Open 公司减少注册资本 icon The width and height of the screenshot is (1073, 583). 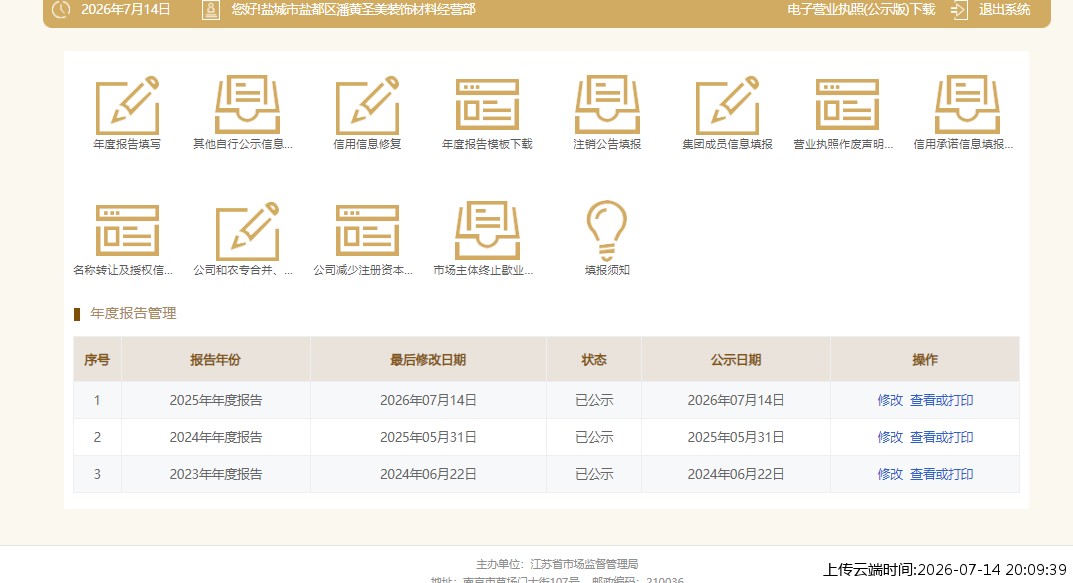click(x=367, y=231)
